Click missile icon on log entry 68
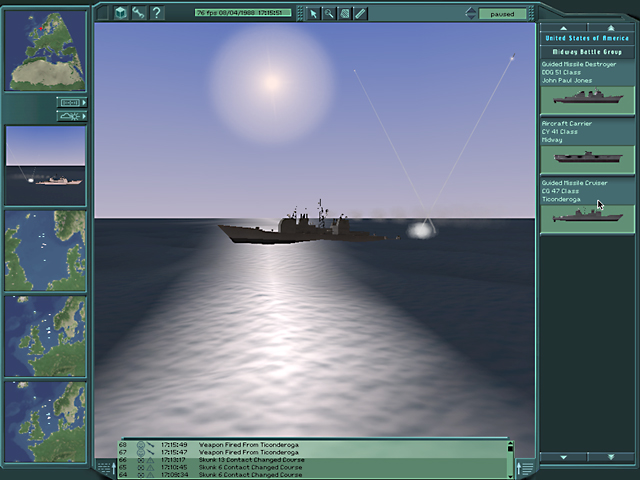This screenshot has width=640, height=480. click(x=150, y=444)
